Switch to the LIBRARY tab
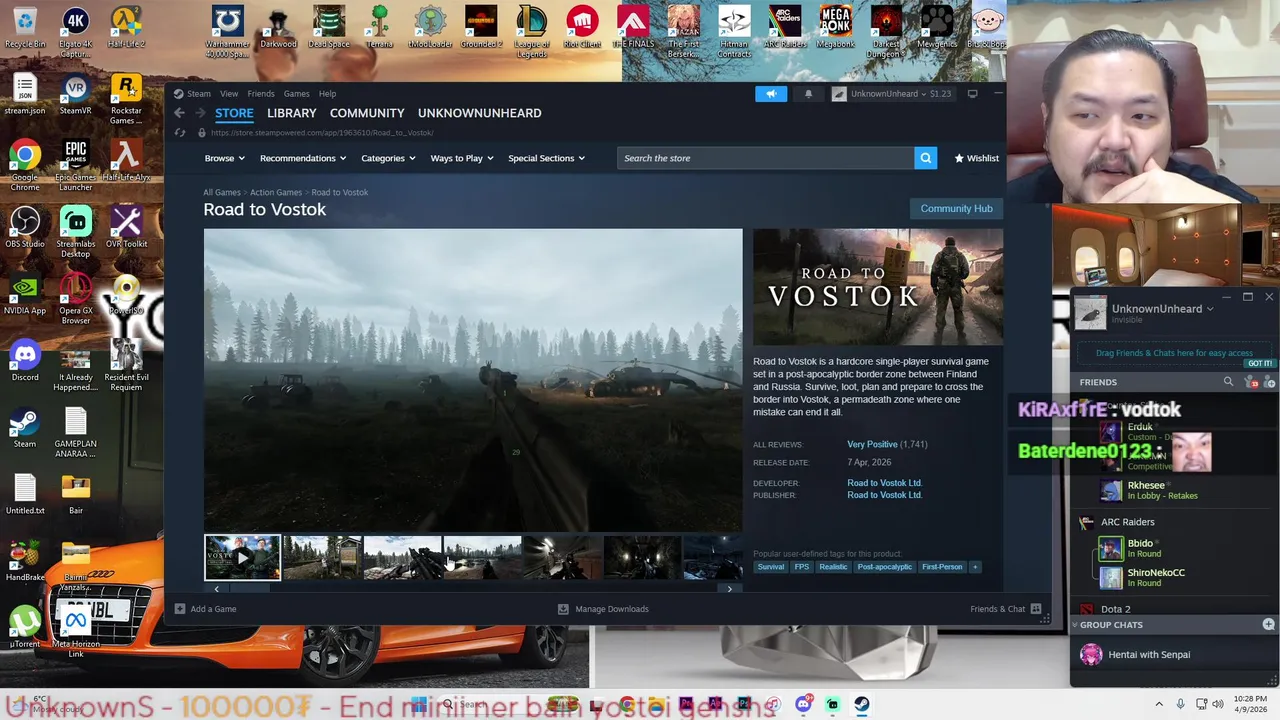1280x720 pixels. click(x=292, y=113)
